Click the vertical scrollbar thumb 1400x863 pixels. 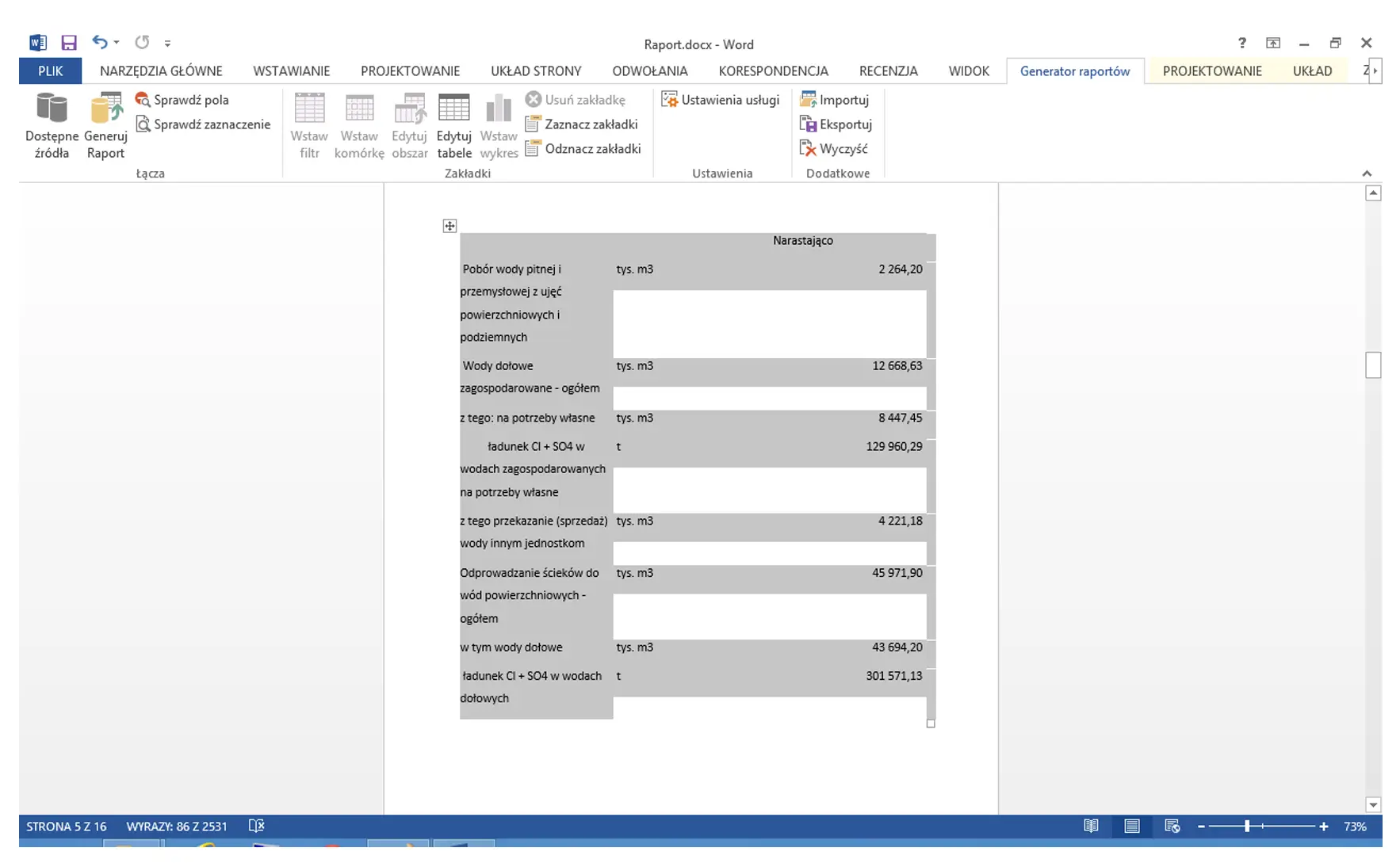[1374, 365]
